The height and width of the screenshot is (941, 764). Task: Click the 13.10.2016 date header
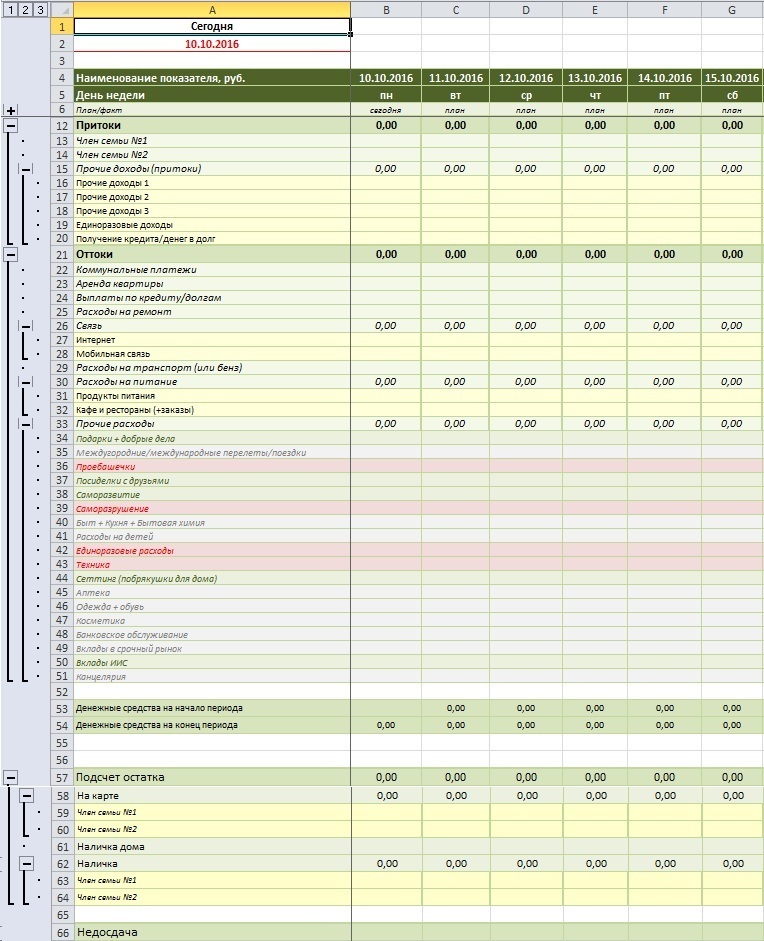[x=595, y=78]
